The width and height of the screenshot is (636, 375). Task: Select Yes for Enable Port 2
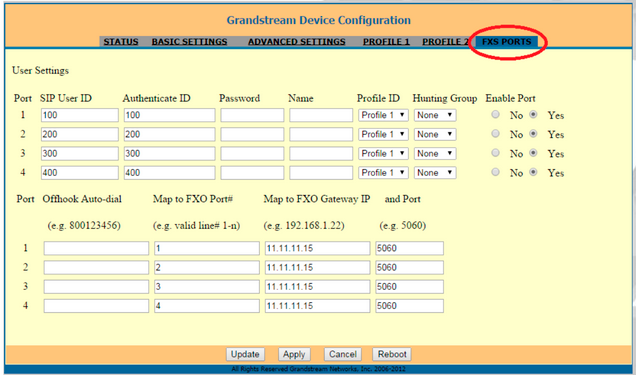(x=533, y=134)
